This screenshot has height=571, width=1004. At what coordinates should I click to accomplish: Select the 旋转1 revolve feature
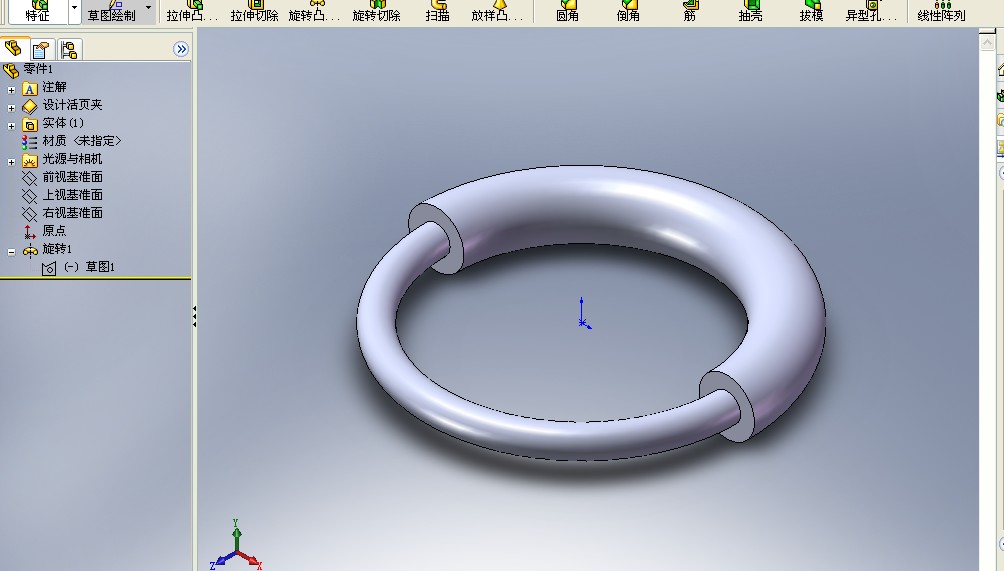47,249
